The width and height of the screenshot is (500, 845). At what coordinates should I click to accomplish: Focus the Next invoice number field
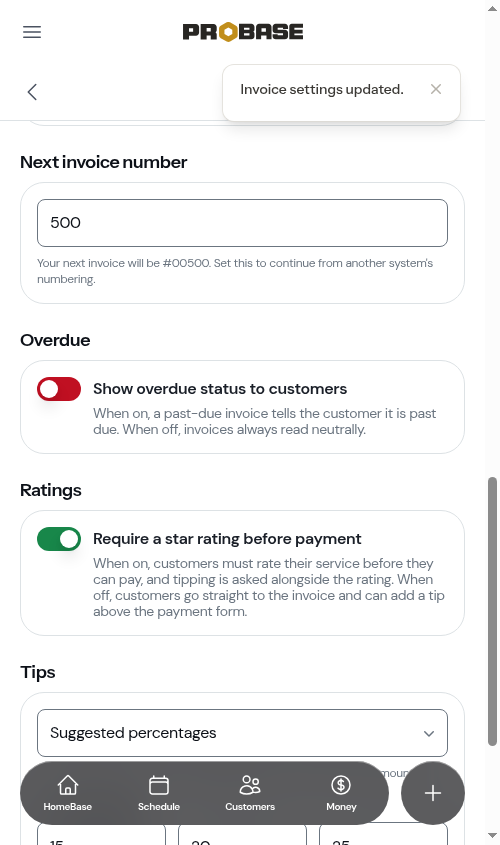[242, 223]
